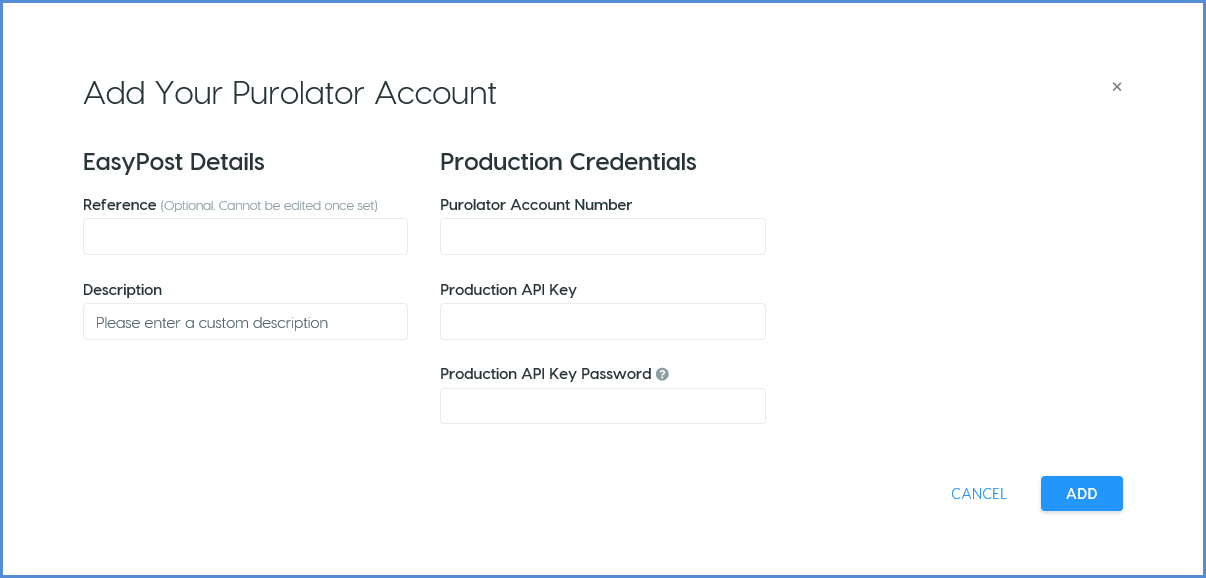The width and height of the screenshot is (1206, 578).
Task: Click the Purolator Account Number label
Action: (x=536, y=205)
